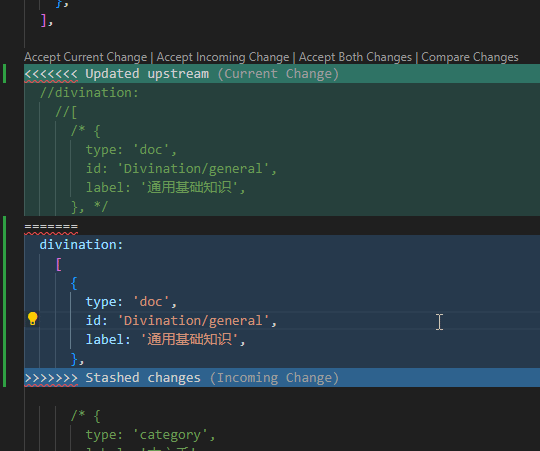Click the Updated upstream conflict header line
Image resolution: width=540 pixels, height=451 pixels.
coord(282,74)
